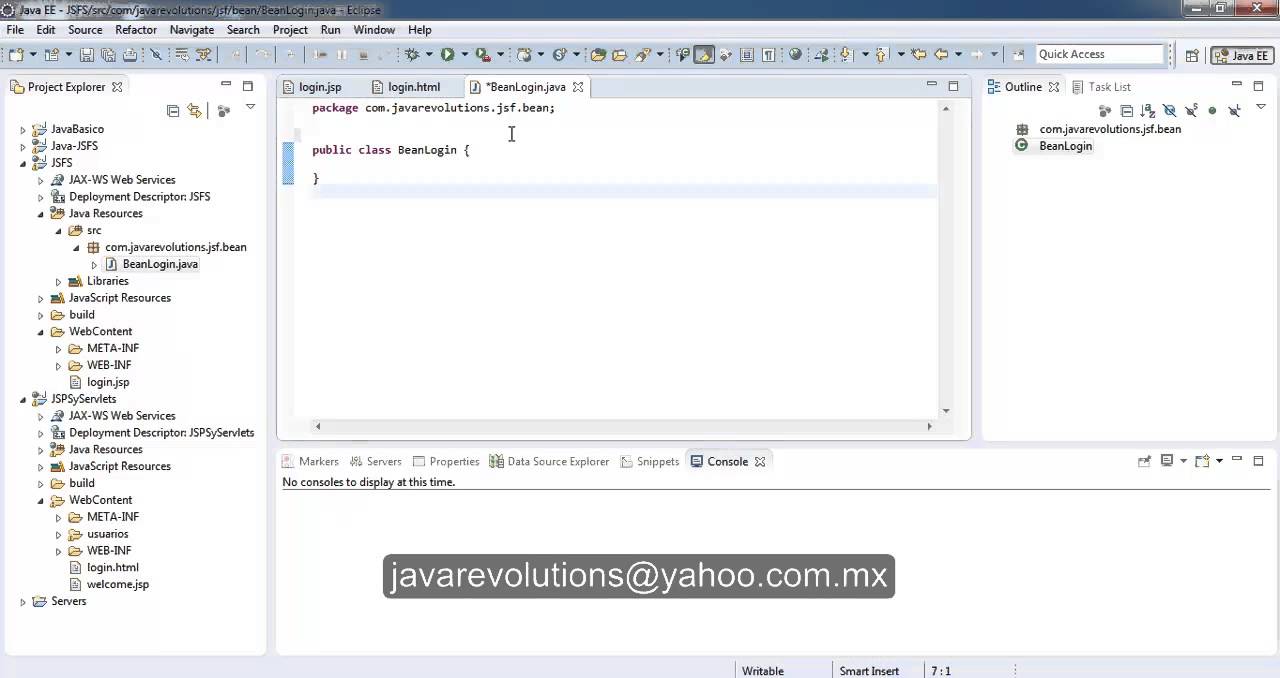Viewport: 1280px width, 678px height.
Task: Click the New wizard toolbar icon
Action: pyautogui.click(x=16, y=55)
